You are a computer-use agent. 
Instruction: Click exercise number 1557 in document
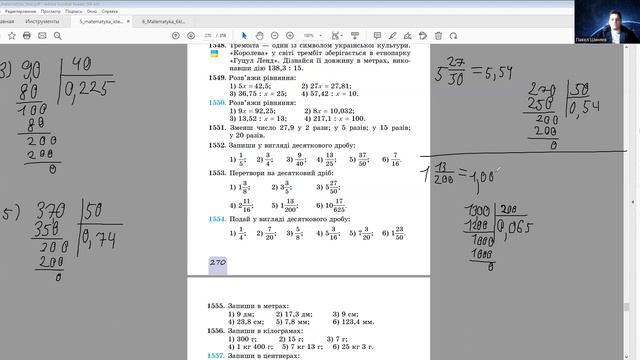216,356
